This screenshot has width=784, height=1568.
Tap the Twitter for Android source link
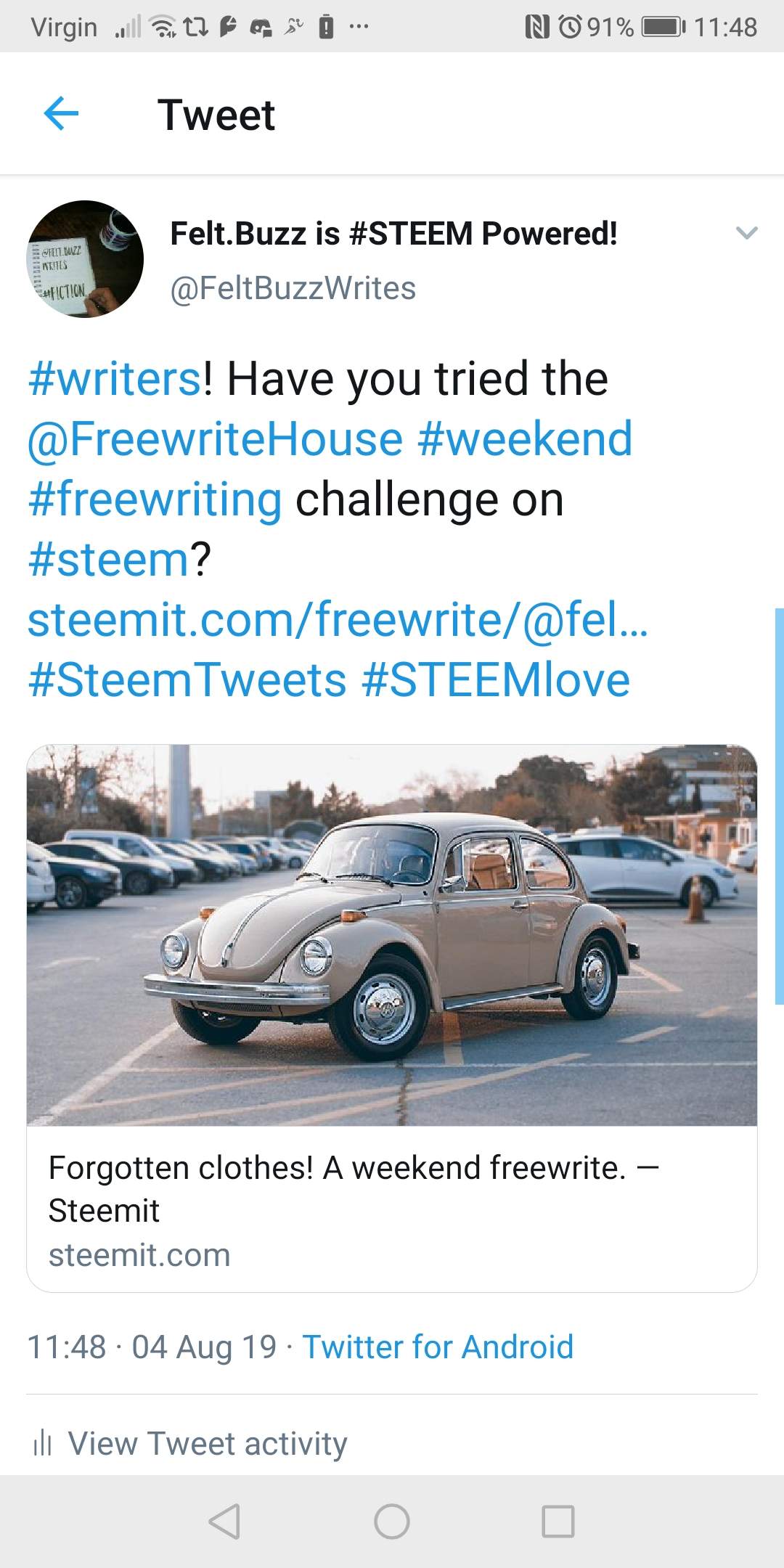438,1347
